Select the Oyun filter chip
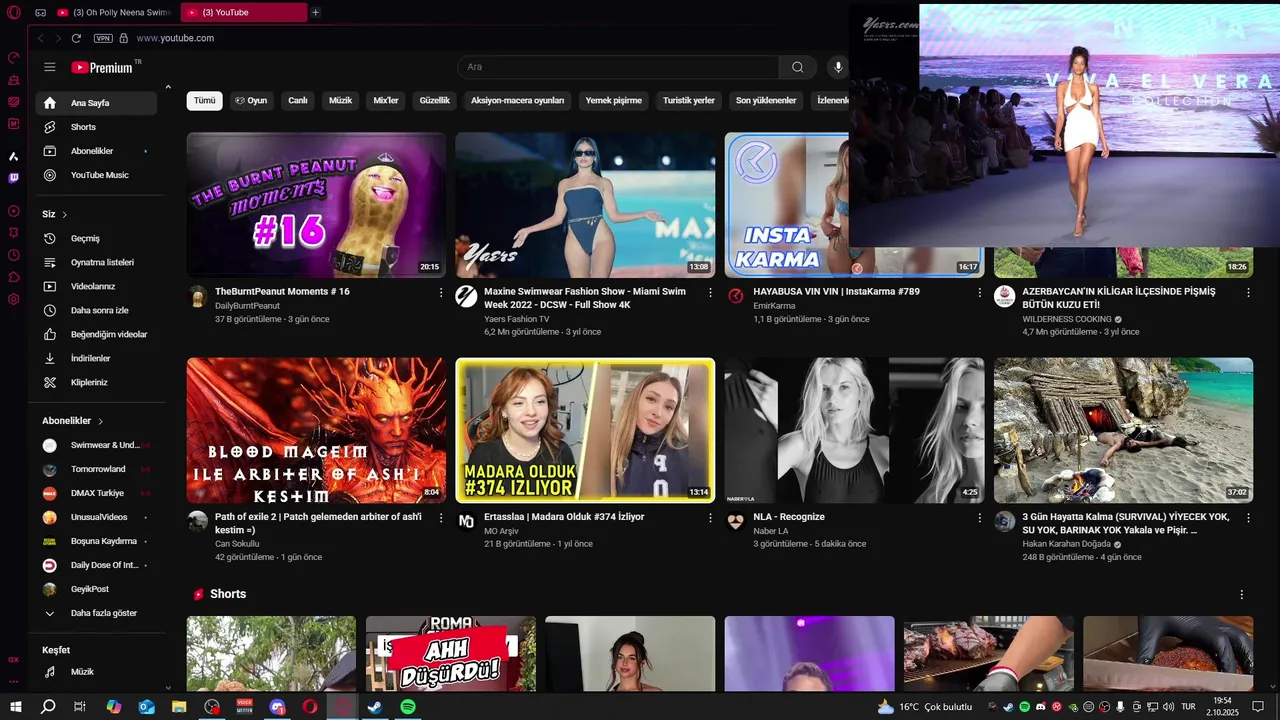Viewport: 1280px width, 720px height. click(251, 101)
